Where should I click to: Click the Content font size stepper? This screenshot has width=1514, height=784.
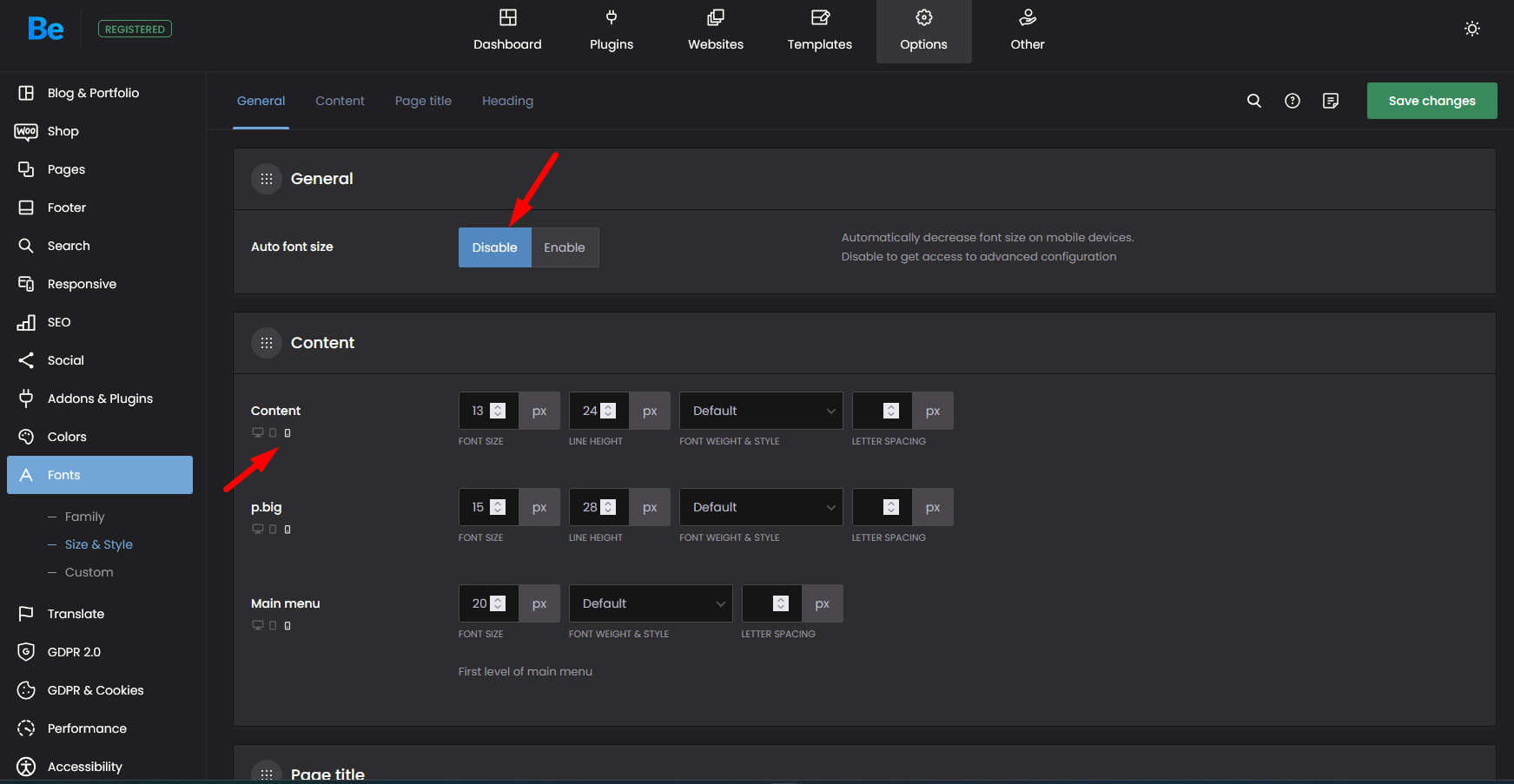pyautogui.click(x=498, y=411)
